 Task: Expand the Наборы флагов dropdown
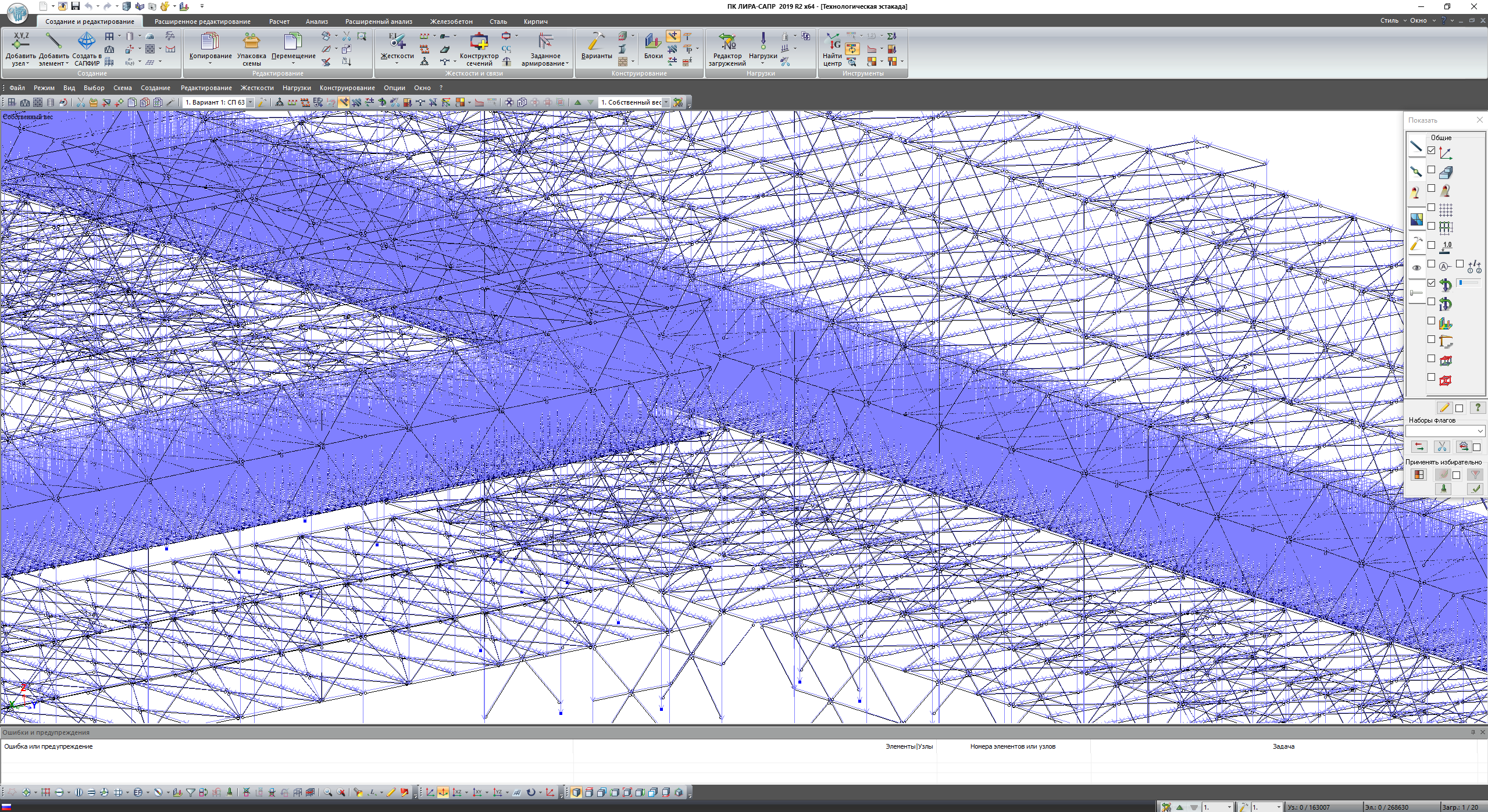tap(1480, 431)
